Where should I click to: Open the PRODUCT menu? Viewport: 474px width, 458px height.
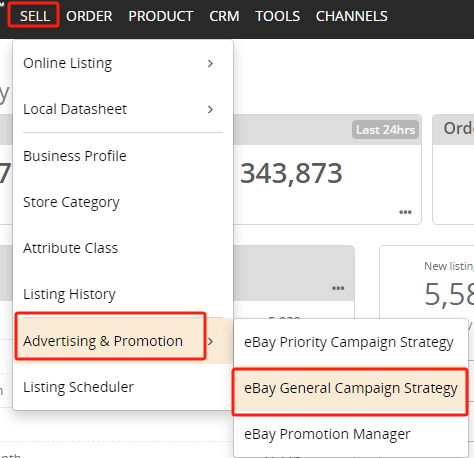161,16
